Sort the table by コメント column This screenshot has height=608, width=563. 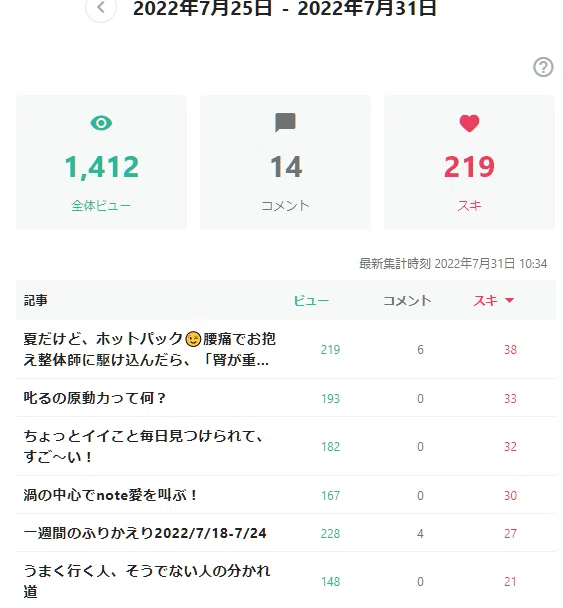coord(407,301)
